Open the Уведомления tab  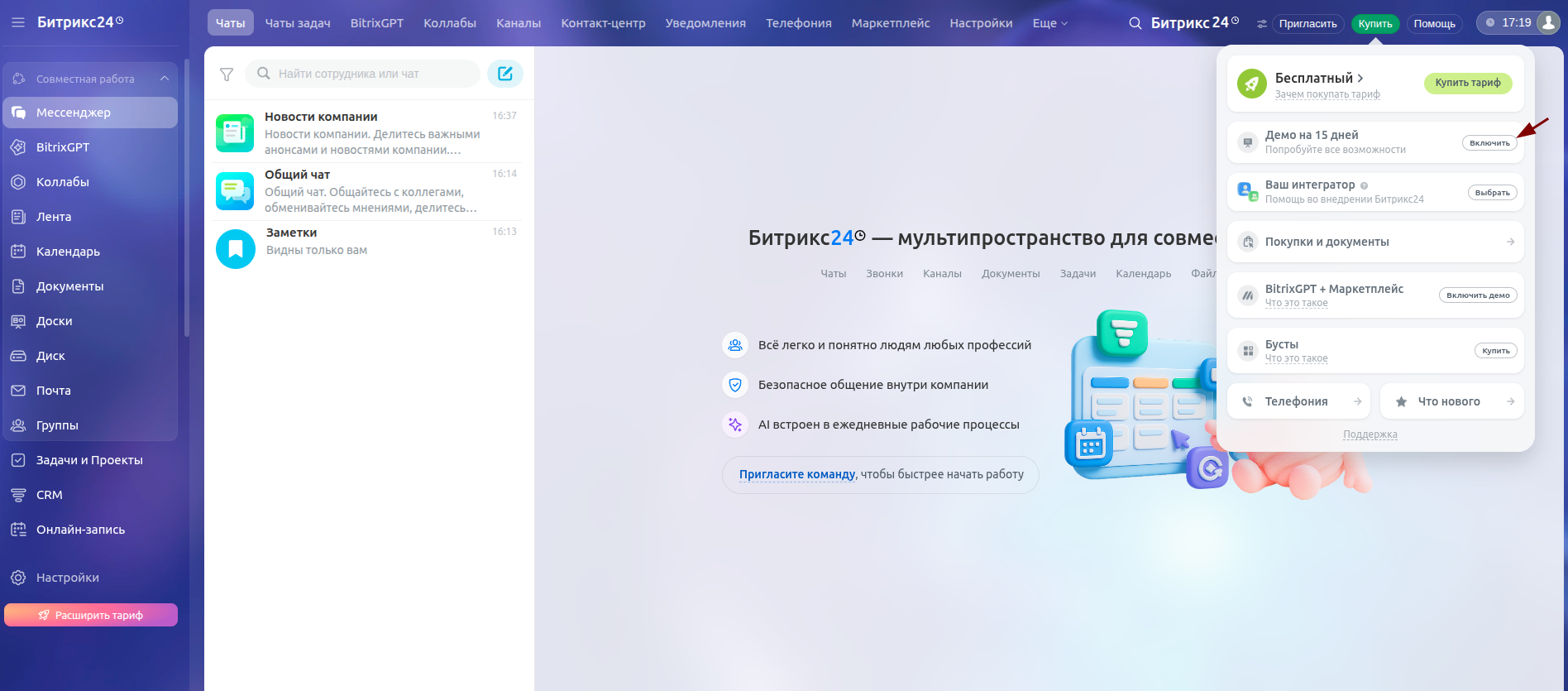click(x=705, y=23)
